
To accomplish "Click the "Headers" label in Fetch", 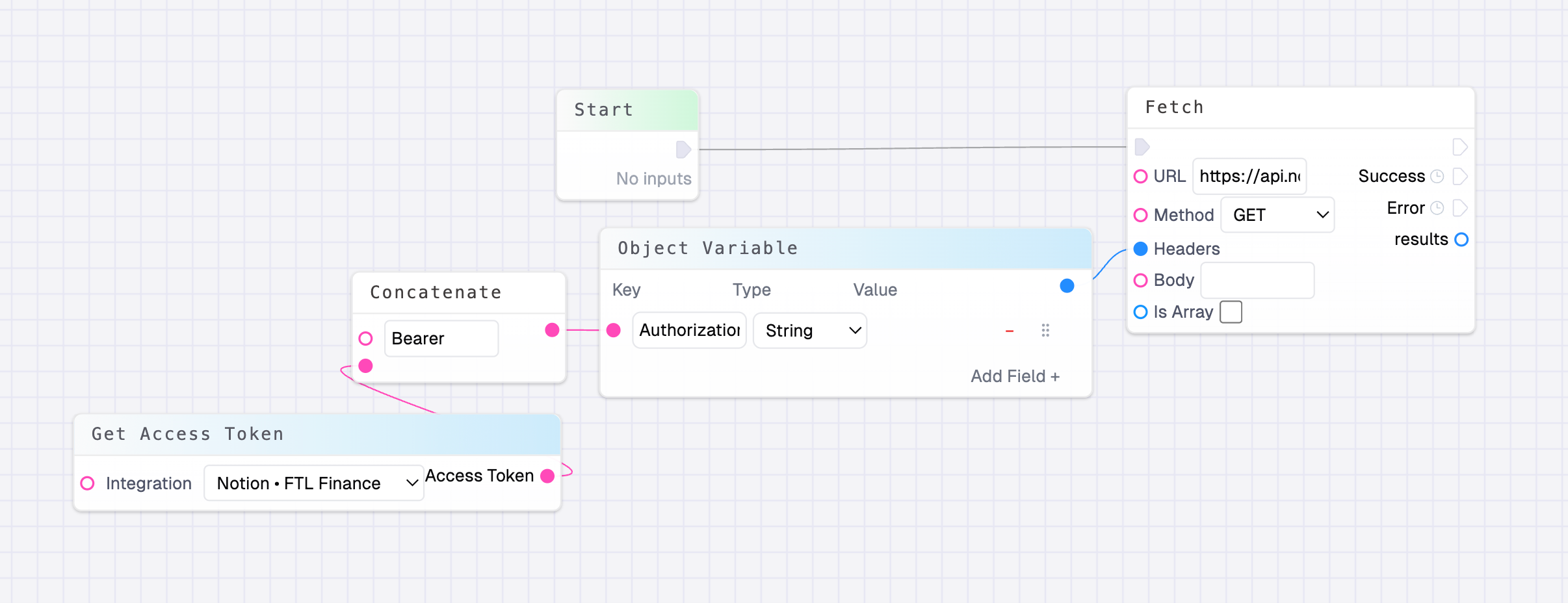I will pyautogui.click(x=1186, y=249).
